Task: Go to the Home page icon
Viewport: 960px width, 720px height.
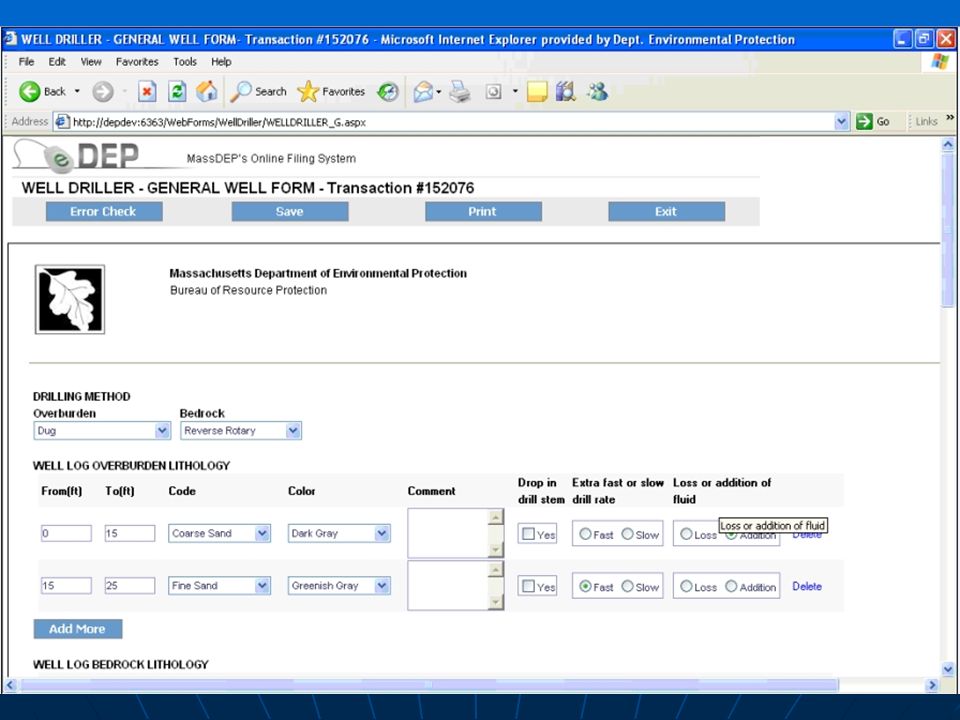Action: click(207, 92)
